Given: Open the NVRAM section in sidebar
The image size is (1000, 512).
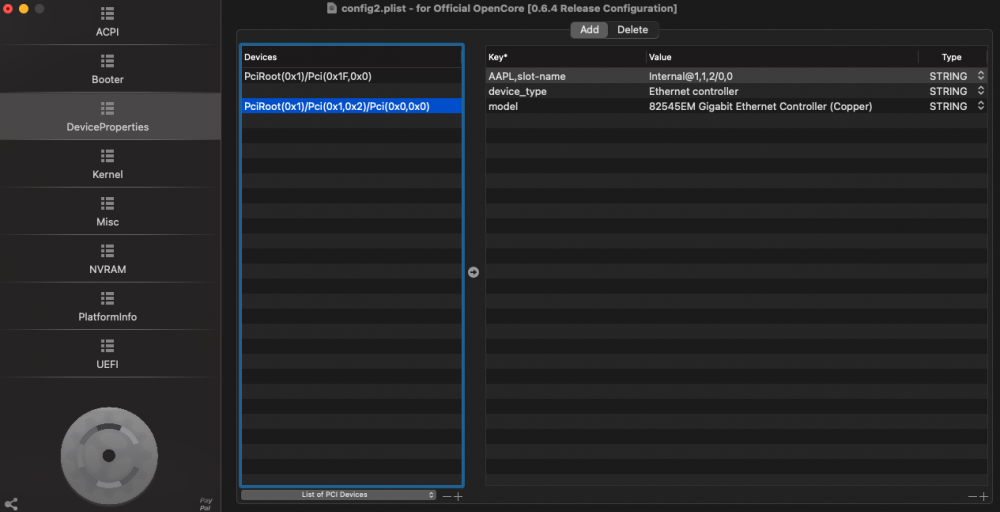Looking at the screenshot, I should (x=107, y=260).
